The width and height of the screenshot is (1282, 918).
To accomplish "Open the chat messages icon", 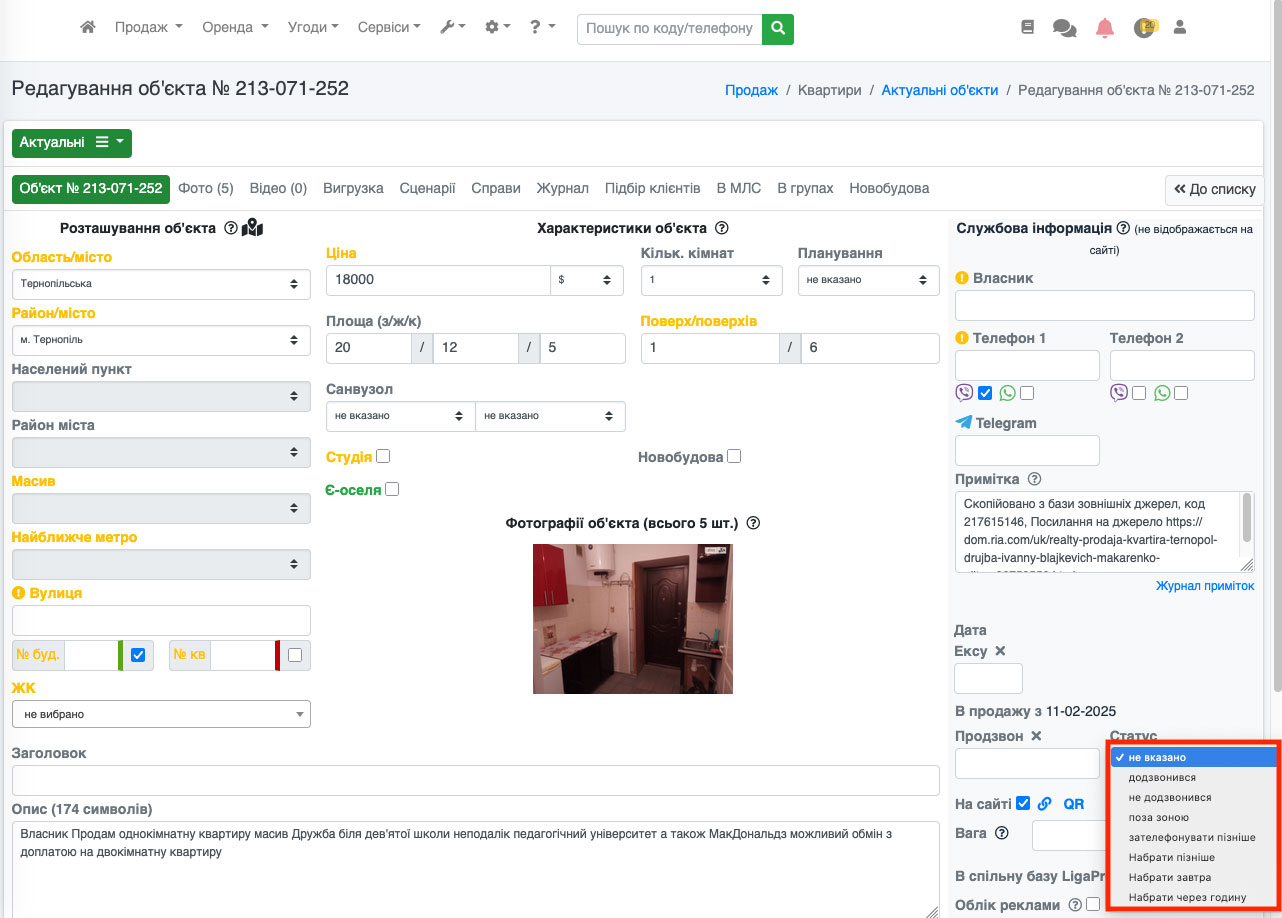I will [x=1064, y=28].
